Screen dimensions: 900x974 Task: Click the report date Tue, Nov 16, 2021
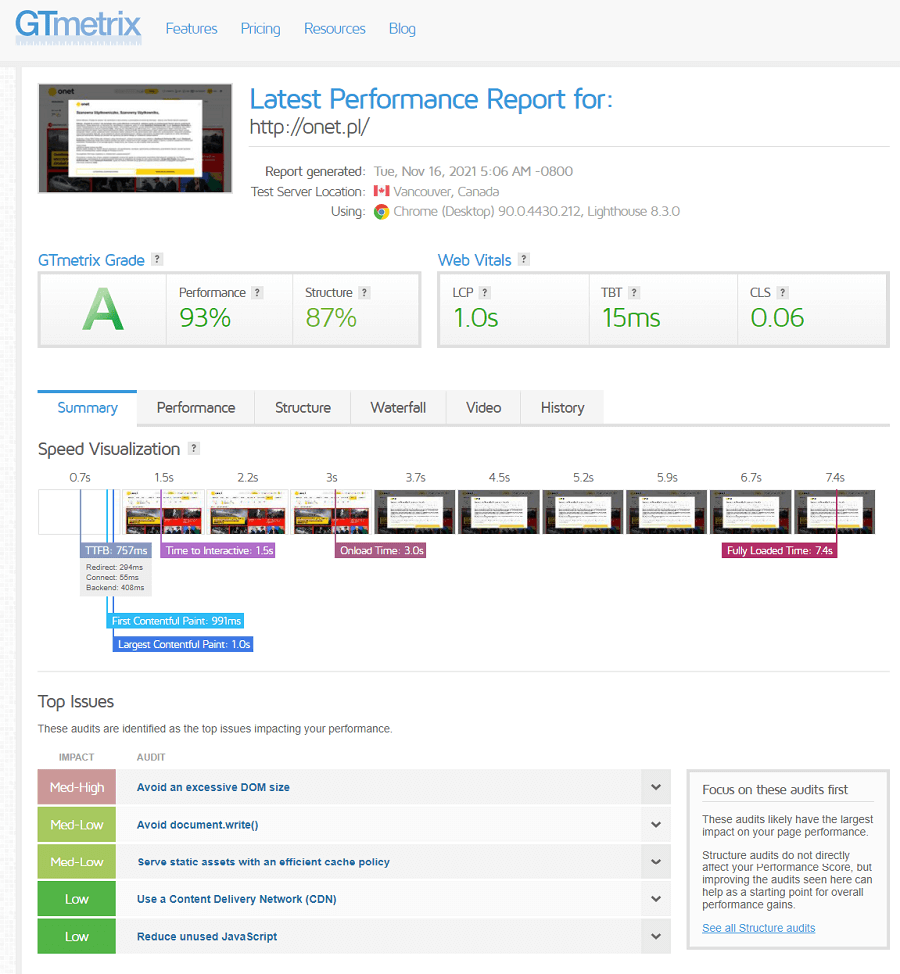tap(473, 171)
